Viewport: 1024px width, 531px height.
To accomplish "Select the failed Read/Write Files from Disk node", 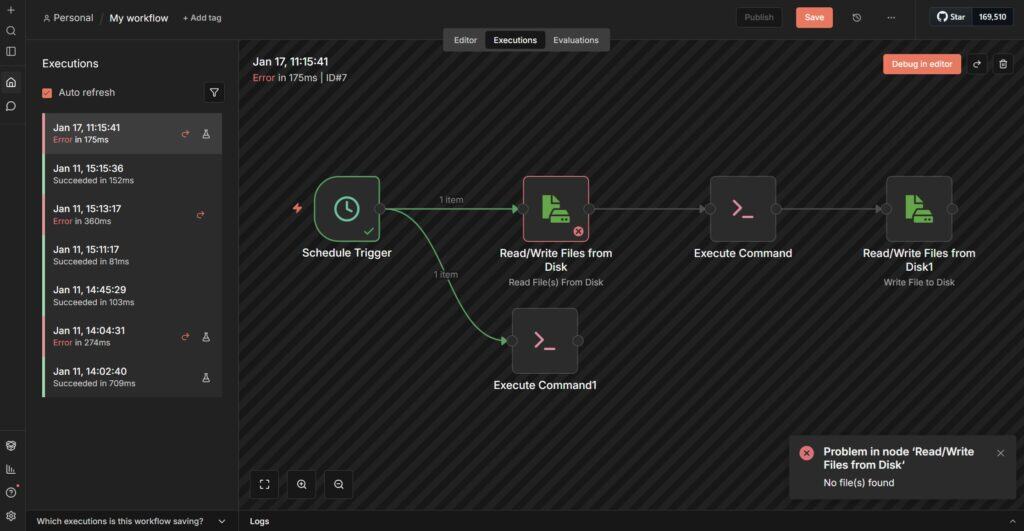I will [555, 208].
